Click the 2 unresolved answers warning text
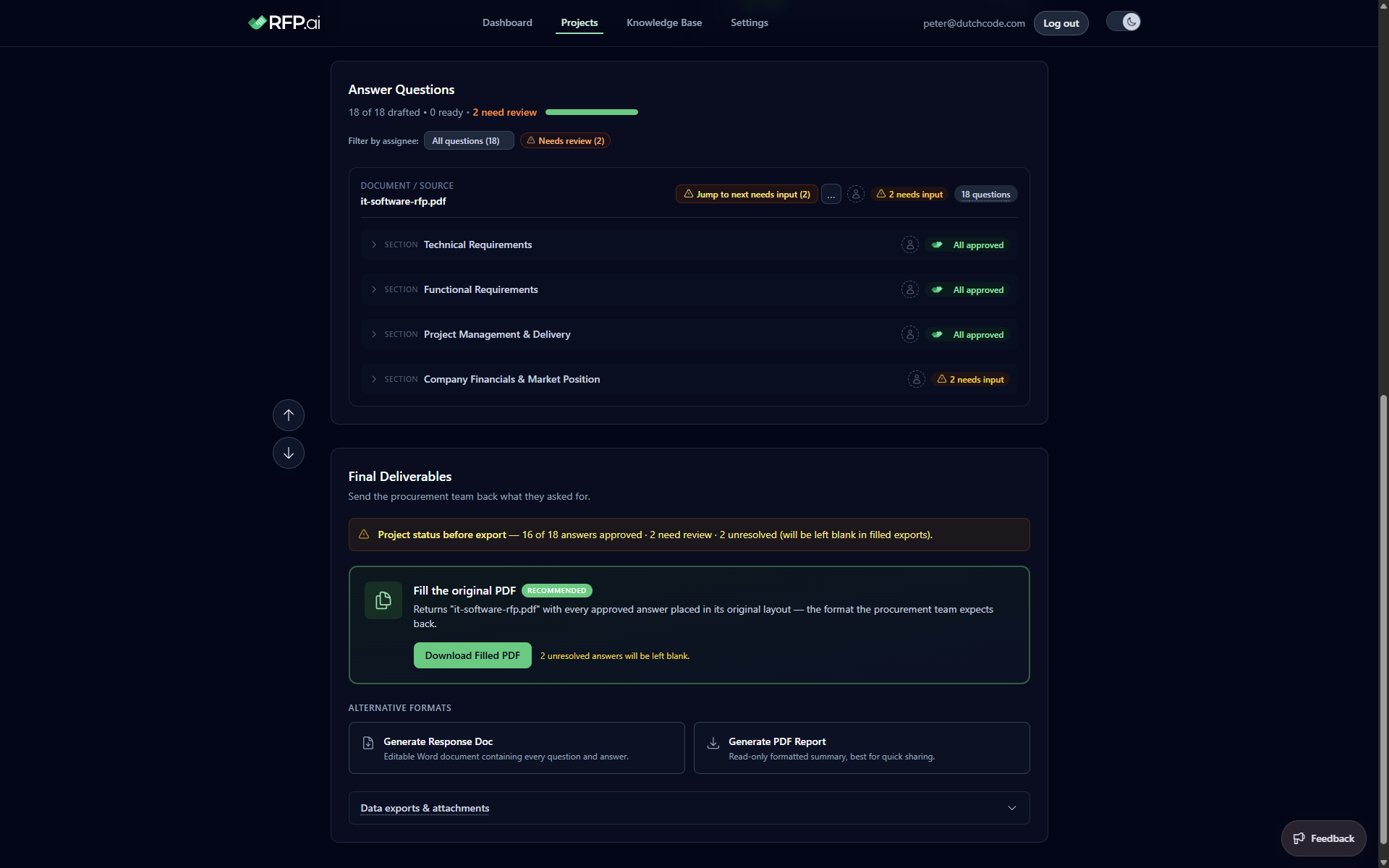The image size is (1389, 868). click(x=615, y=656)
